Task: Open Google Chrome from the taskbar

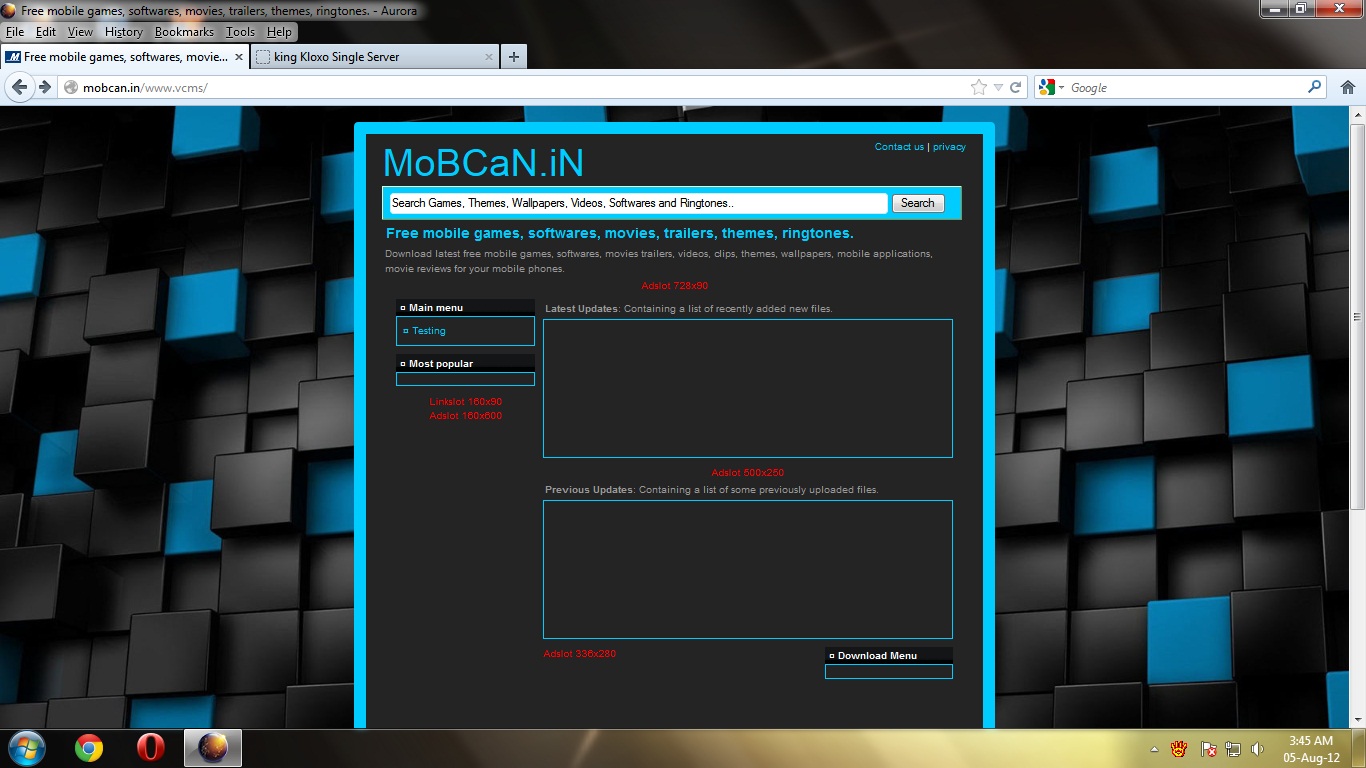Action: click(89, 748)
